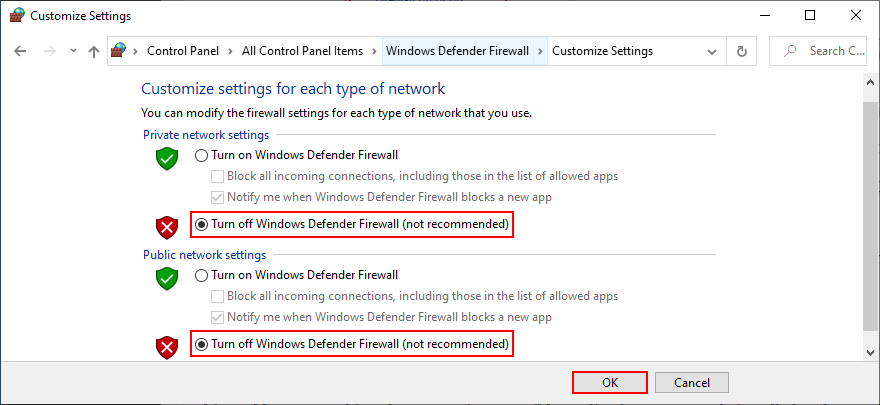Expand chevron after Control Panel breadcrumb
This screenshot has width=880, height=405.
point(228,51)
